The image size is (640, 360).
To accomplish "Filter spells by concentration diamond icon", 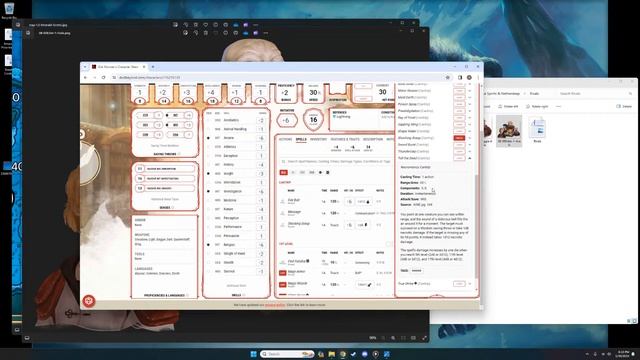I will pos(320,173).
